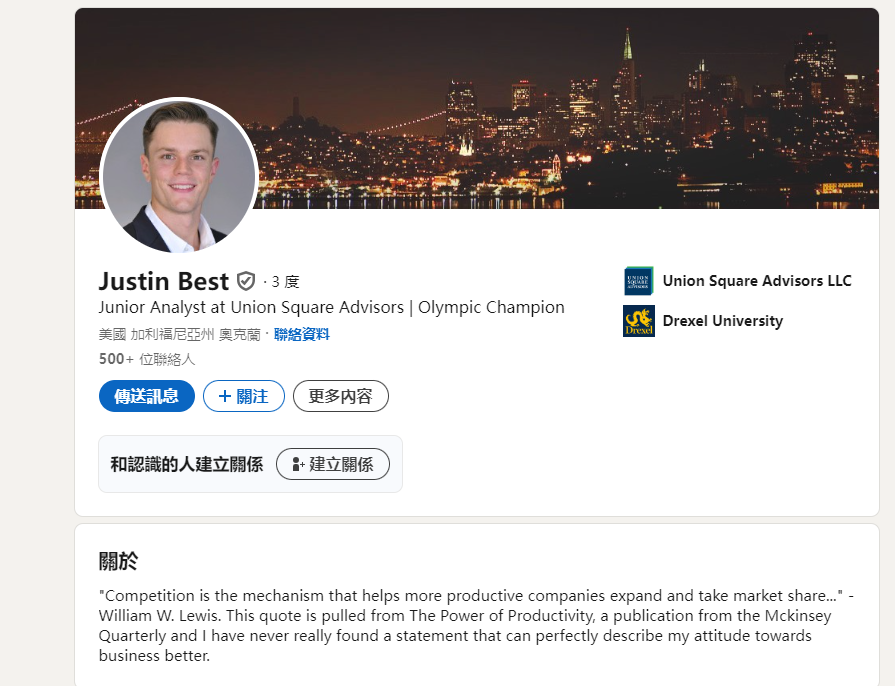895x686 pixels.
Task: Select the Union Square Advisors LLC text entry
Action: pos(757,281)
